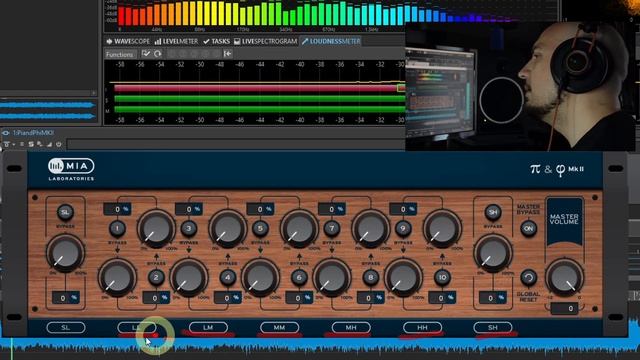Screen dimensions: 640x360
Task: Open the small dropdown arrow under the plugin eye icon
Action: [13, 144]
